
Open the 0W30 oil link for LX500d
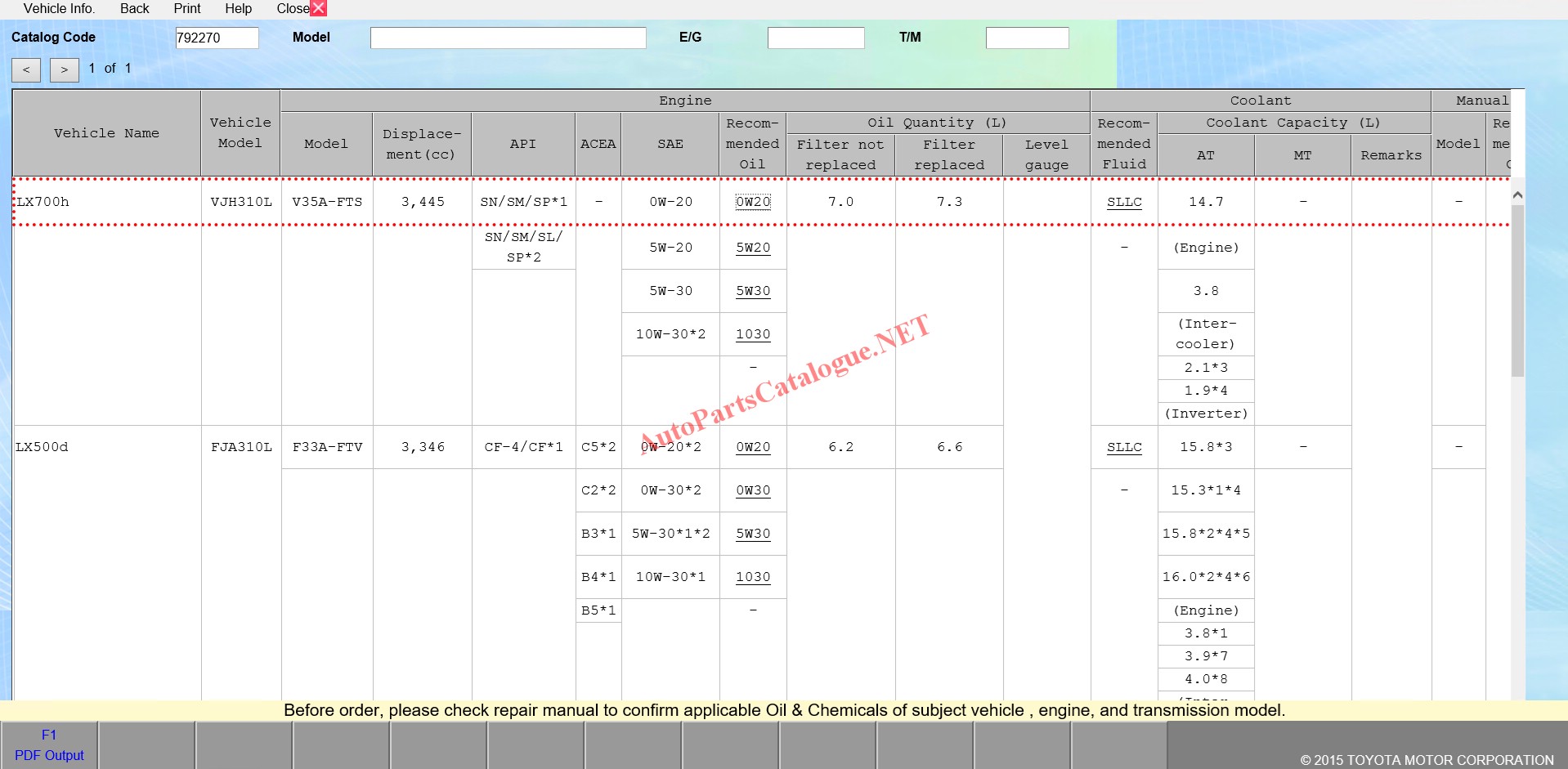753,490
